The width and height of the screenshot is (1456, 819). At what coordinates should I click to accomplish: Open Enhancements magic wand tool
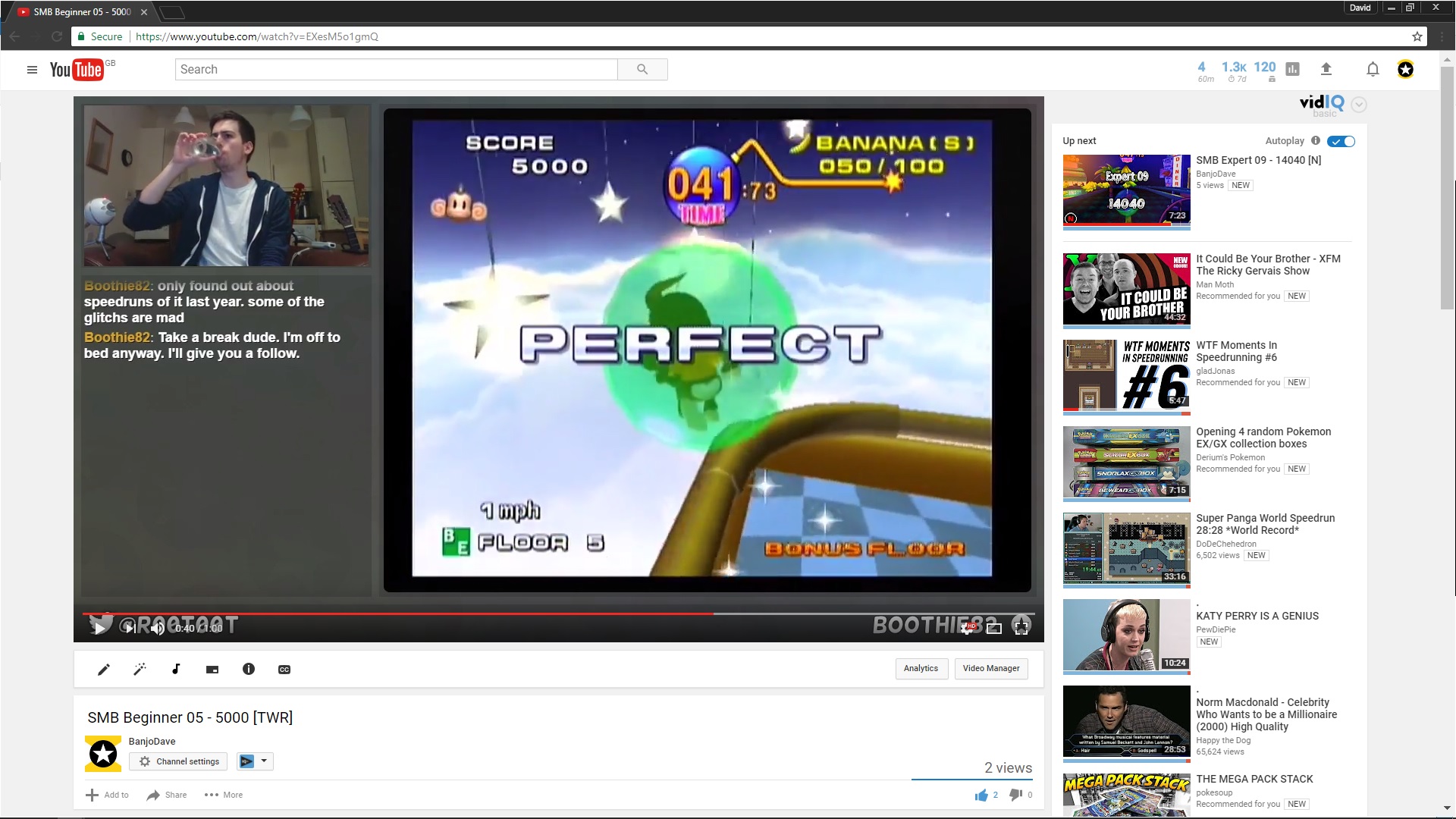tap(140, 669)
